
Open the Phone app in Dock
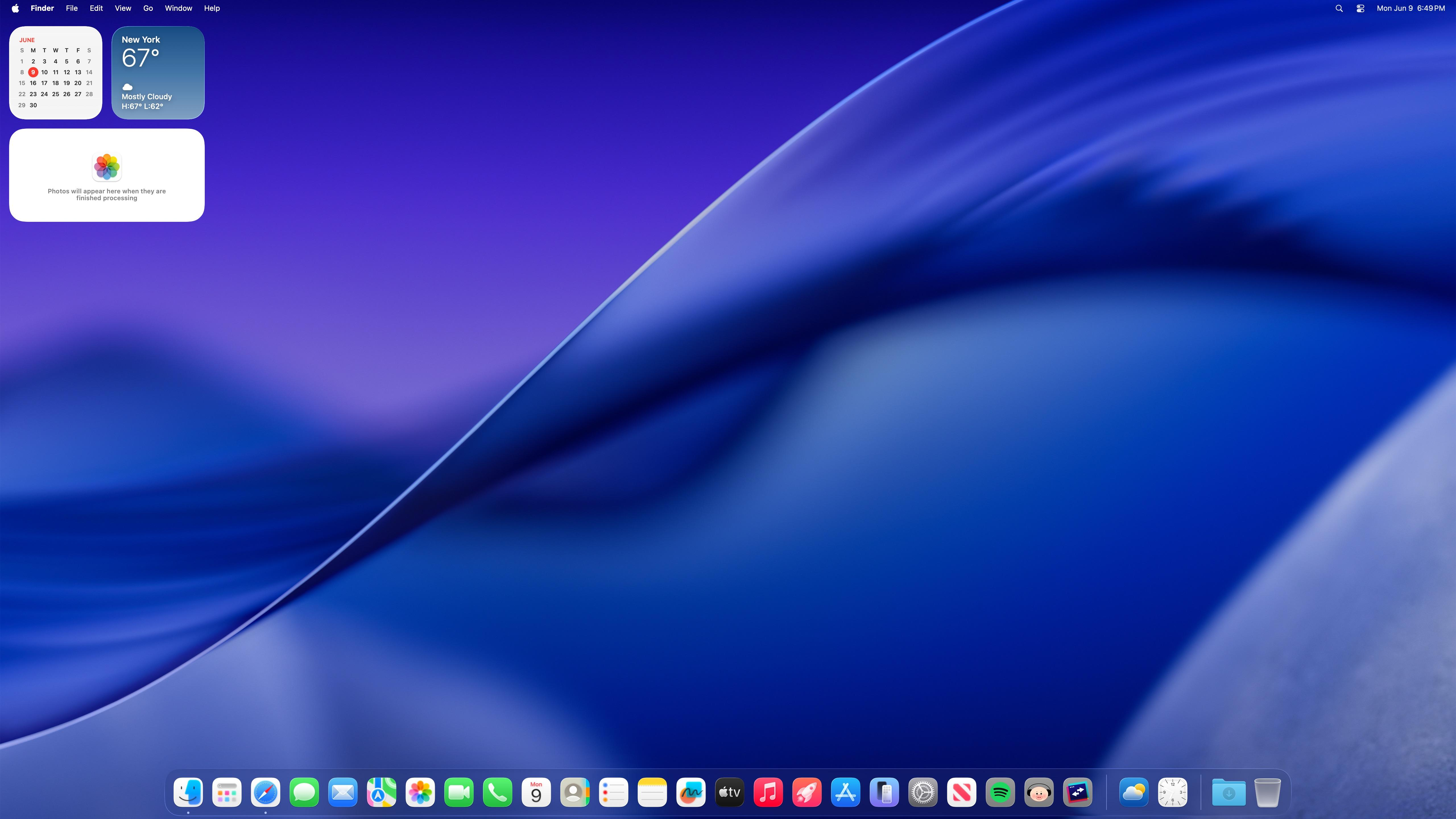click(x=497, y=793)
